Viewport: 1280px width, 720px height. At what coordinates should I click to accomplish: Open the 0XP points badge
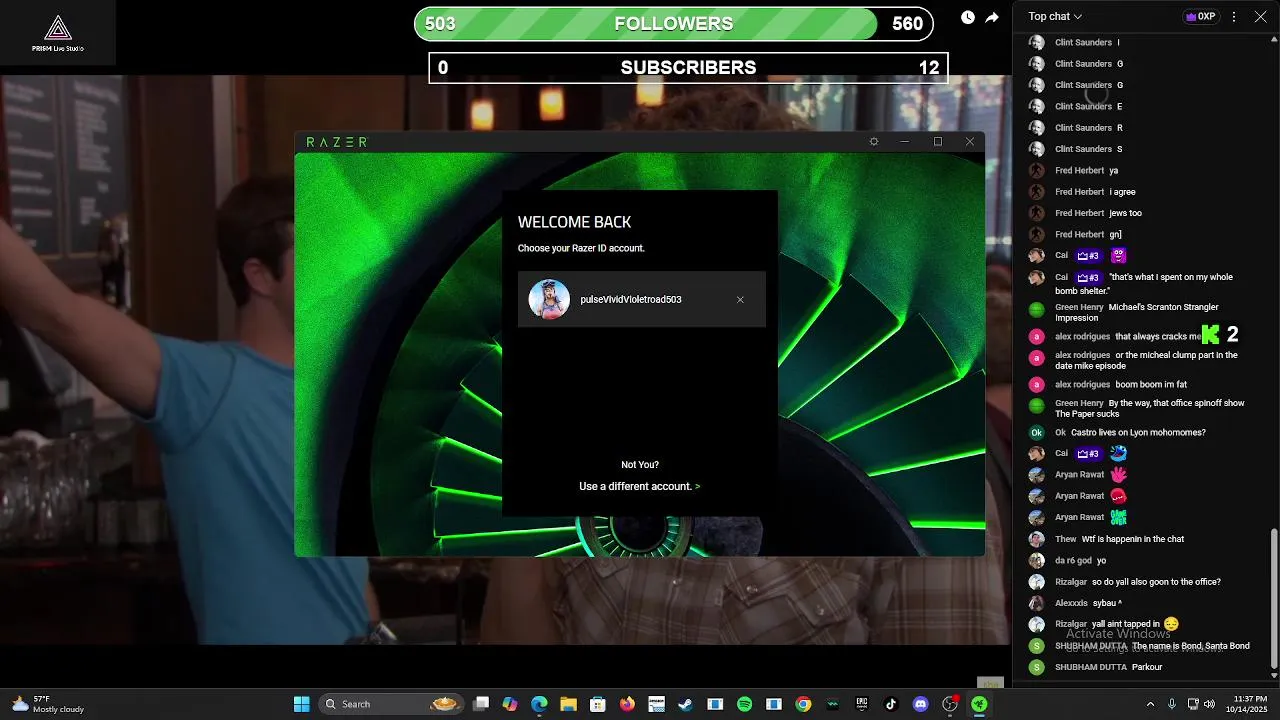tap(1200, 16)
